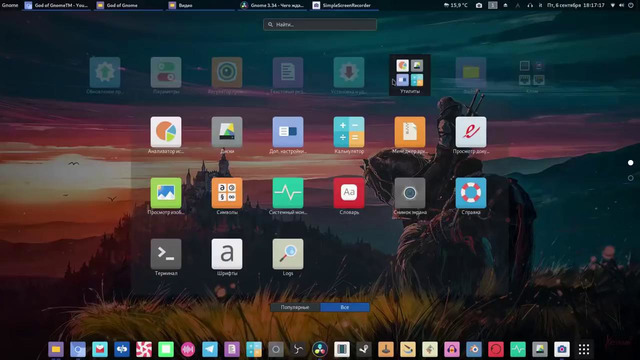
Task: Open the Chromium browser icon in the dock
Action: pos(78,349)
